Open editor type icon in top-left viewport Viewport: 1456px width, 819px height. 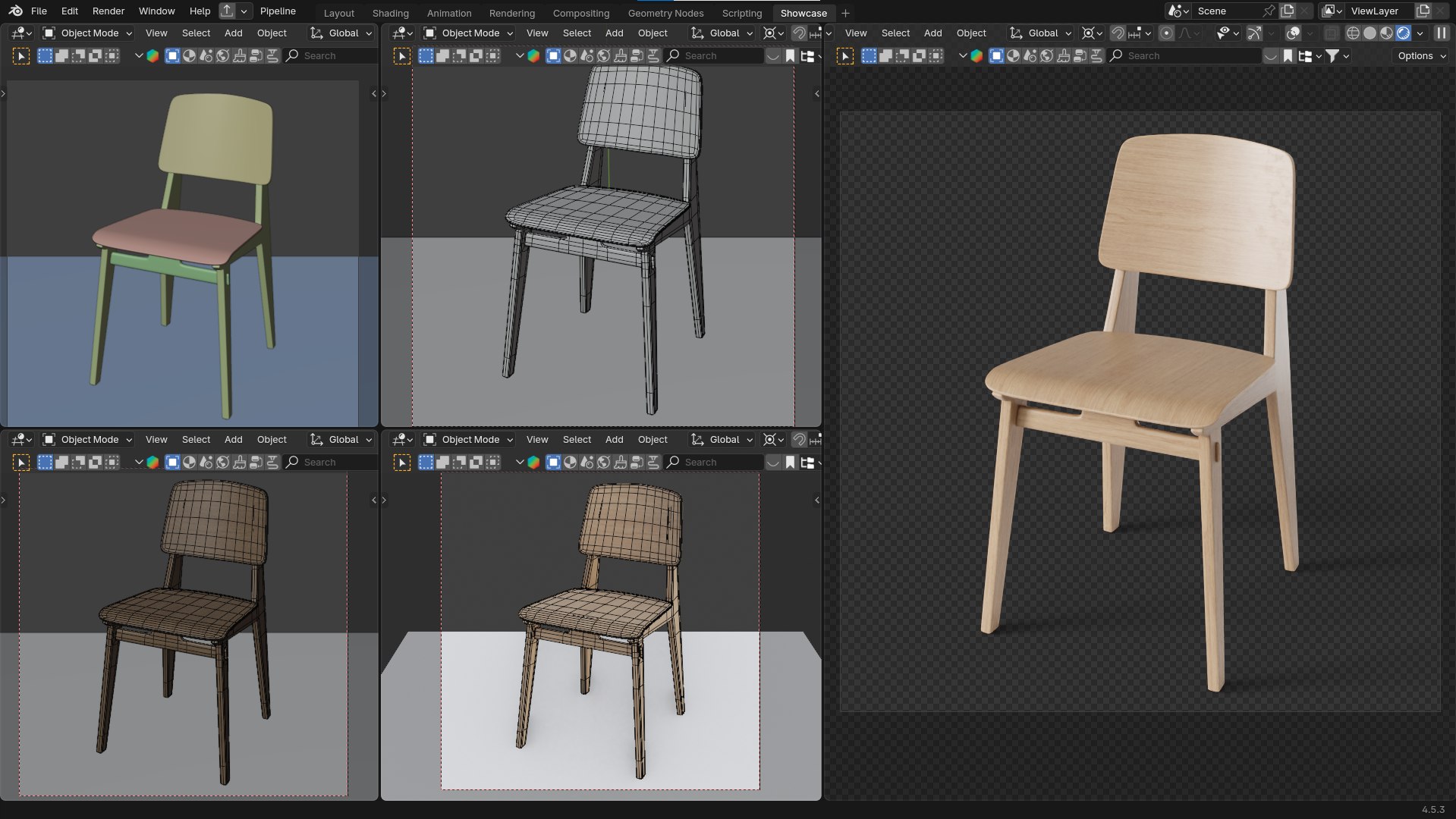(x=20, y=33)
